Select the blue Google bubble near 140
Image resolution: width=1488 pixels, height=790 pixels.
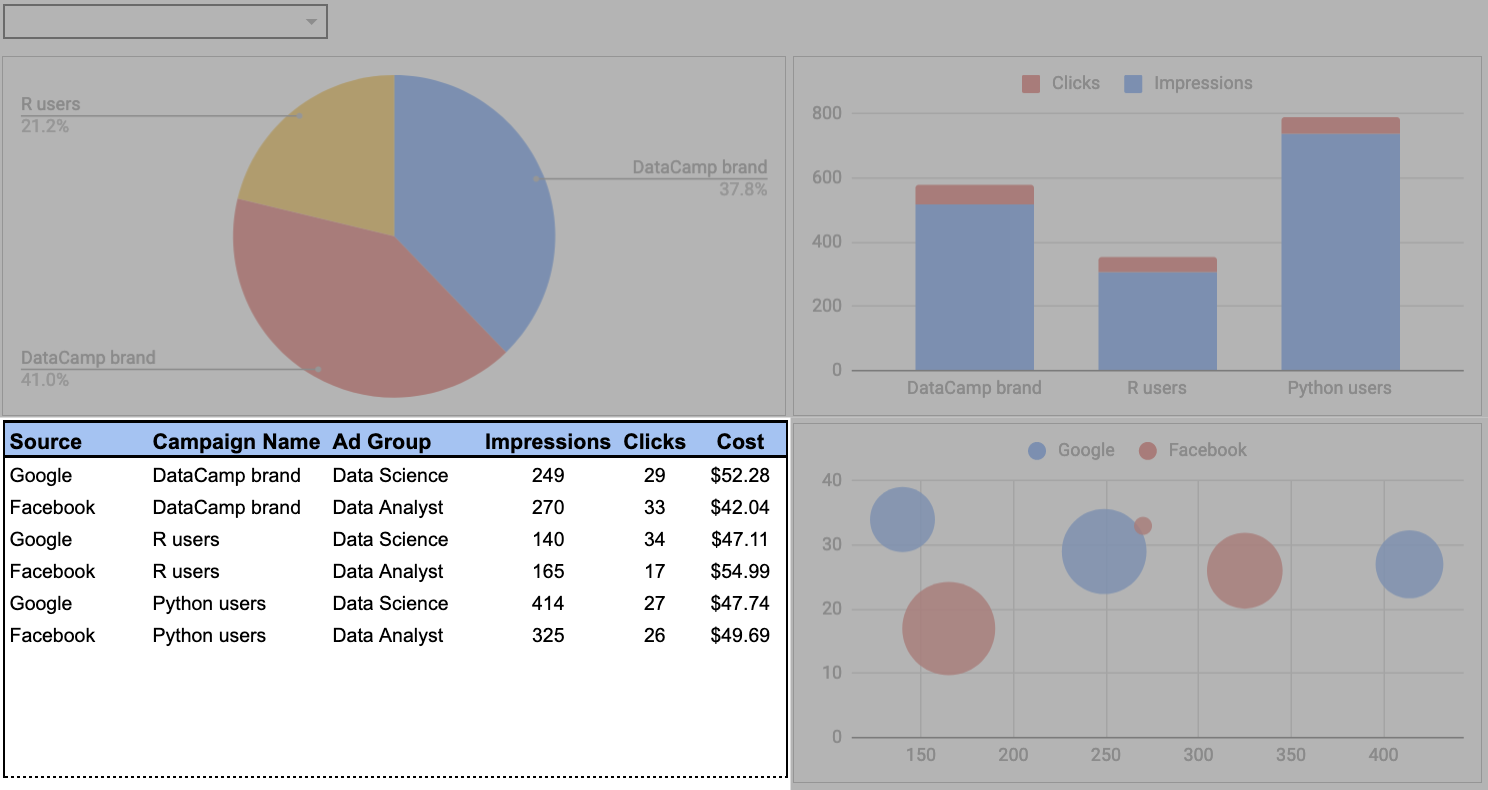coord(902,520)
